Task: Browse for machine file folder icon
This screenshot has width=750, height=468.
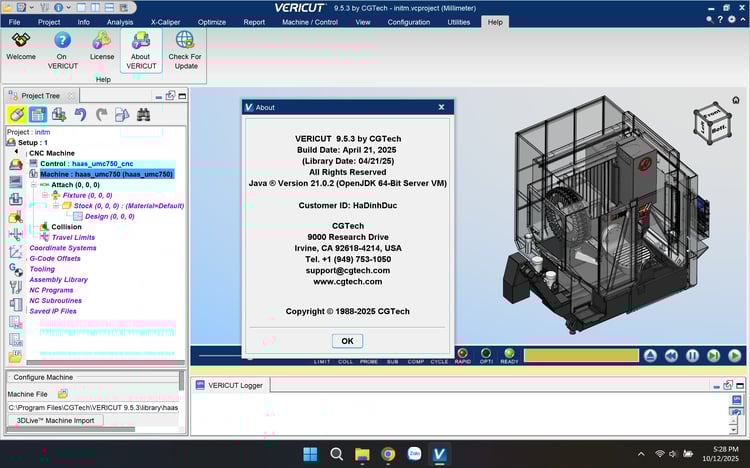Action: (x=63, y=394)
